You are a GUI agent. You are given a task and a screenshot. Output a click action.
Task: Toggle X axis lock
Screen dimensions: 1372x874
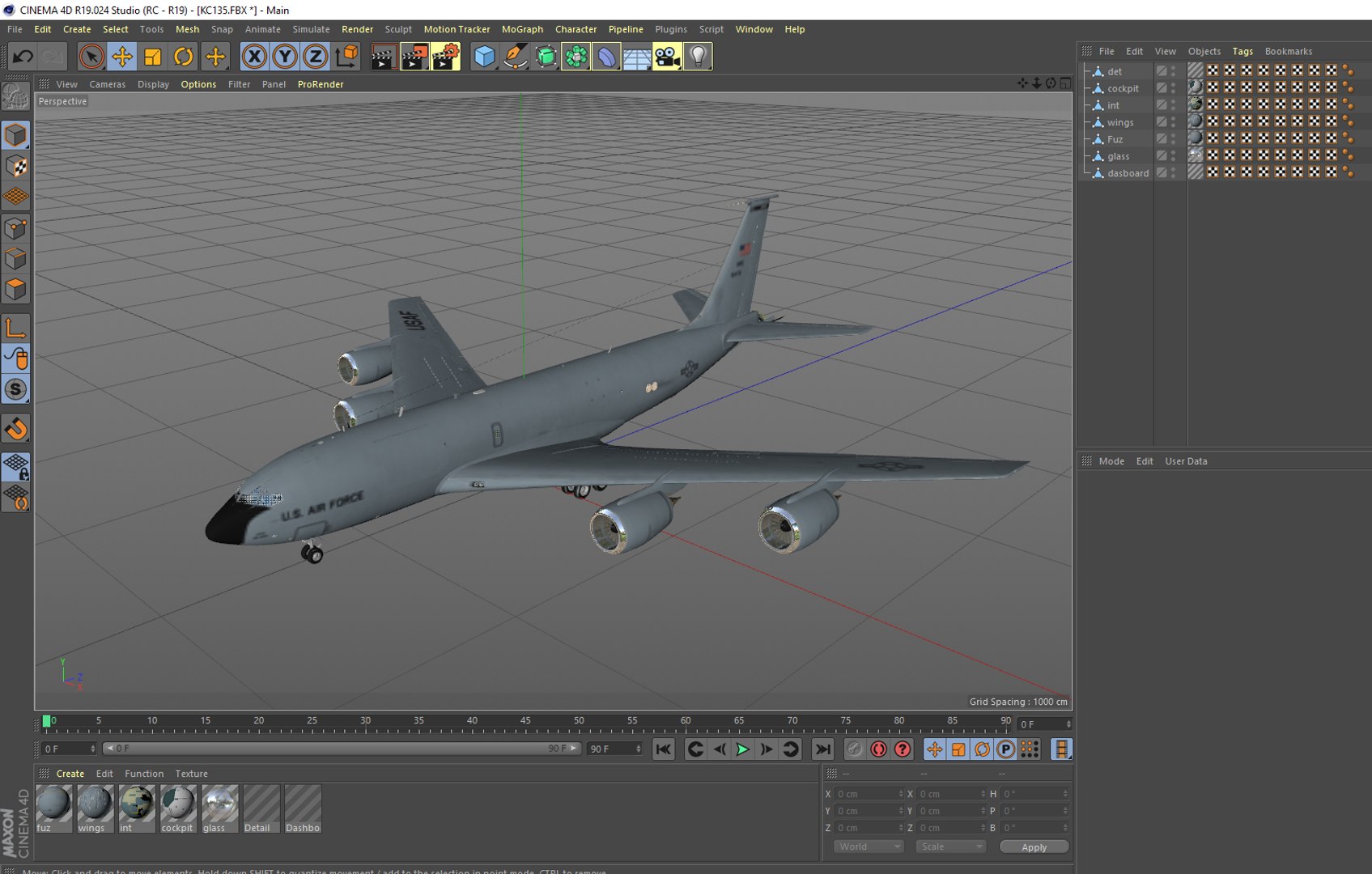254,57
